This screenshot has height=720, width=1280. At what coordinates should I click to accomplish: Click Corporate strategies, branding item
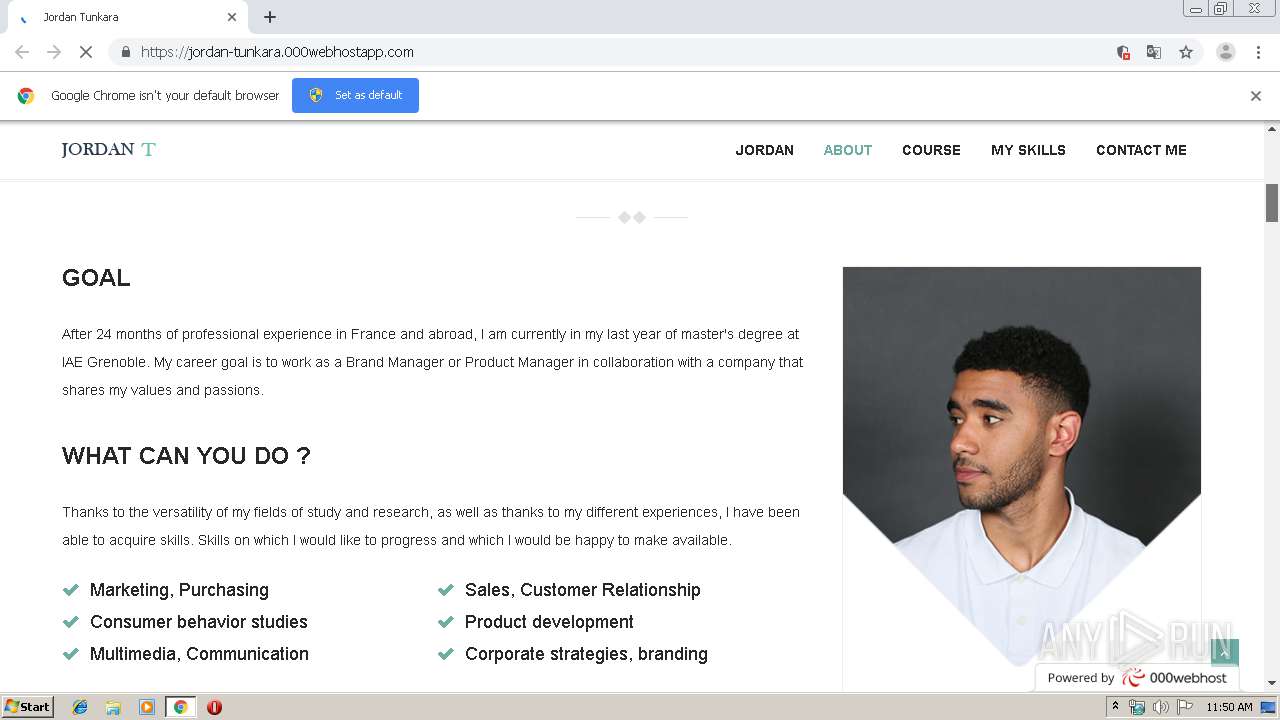click(586, 654)
